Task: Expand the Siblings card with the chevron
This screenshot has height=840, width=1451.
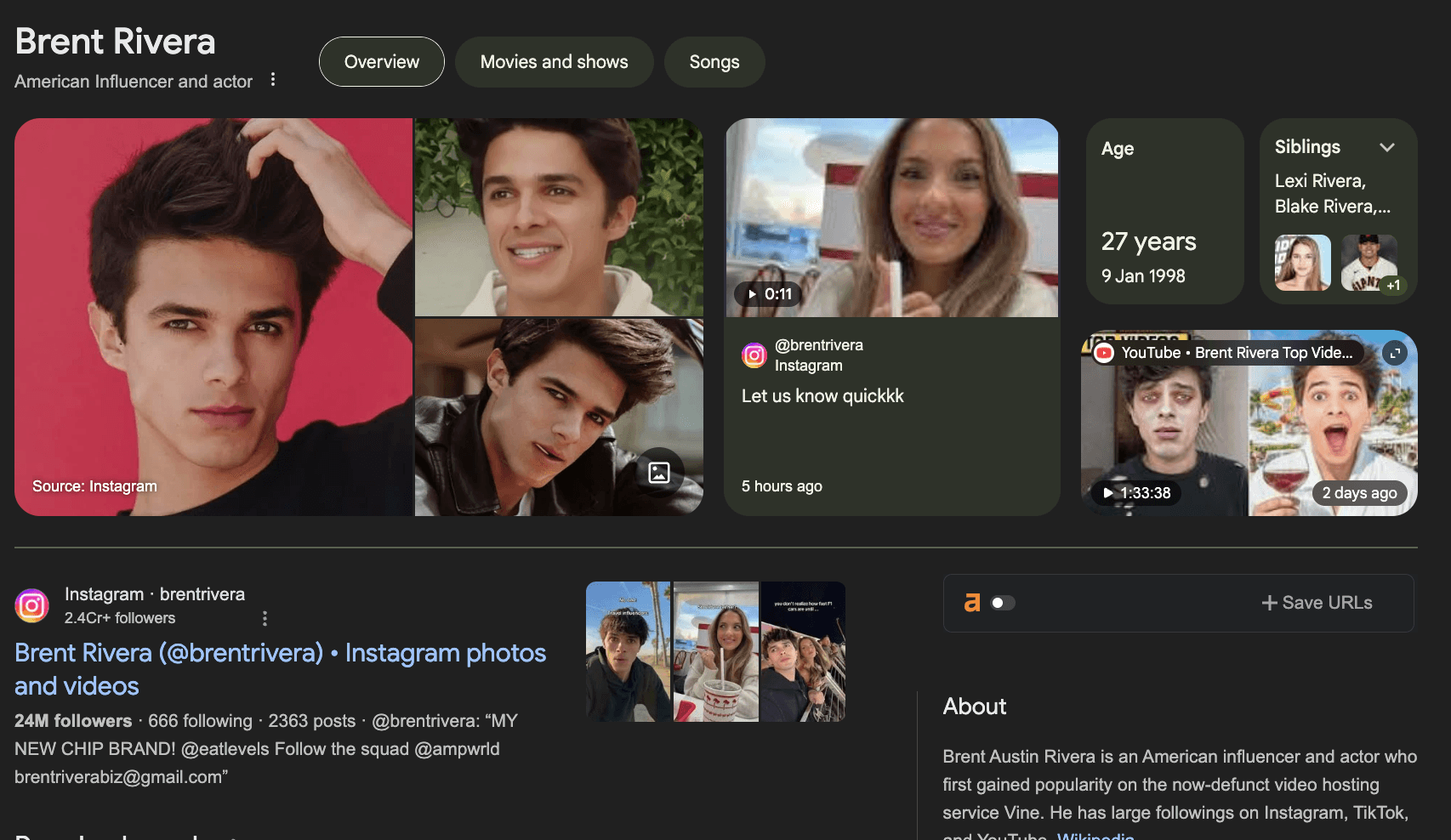Action: coord(1387,147)
